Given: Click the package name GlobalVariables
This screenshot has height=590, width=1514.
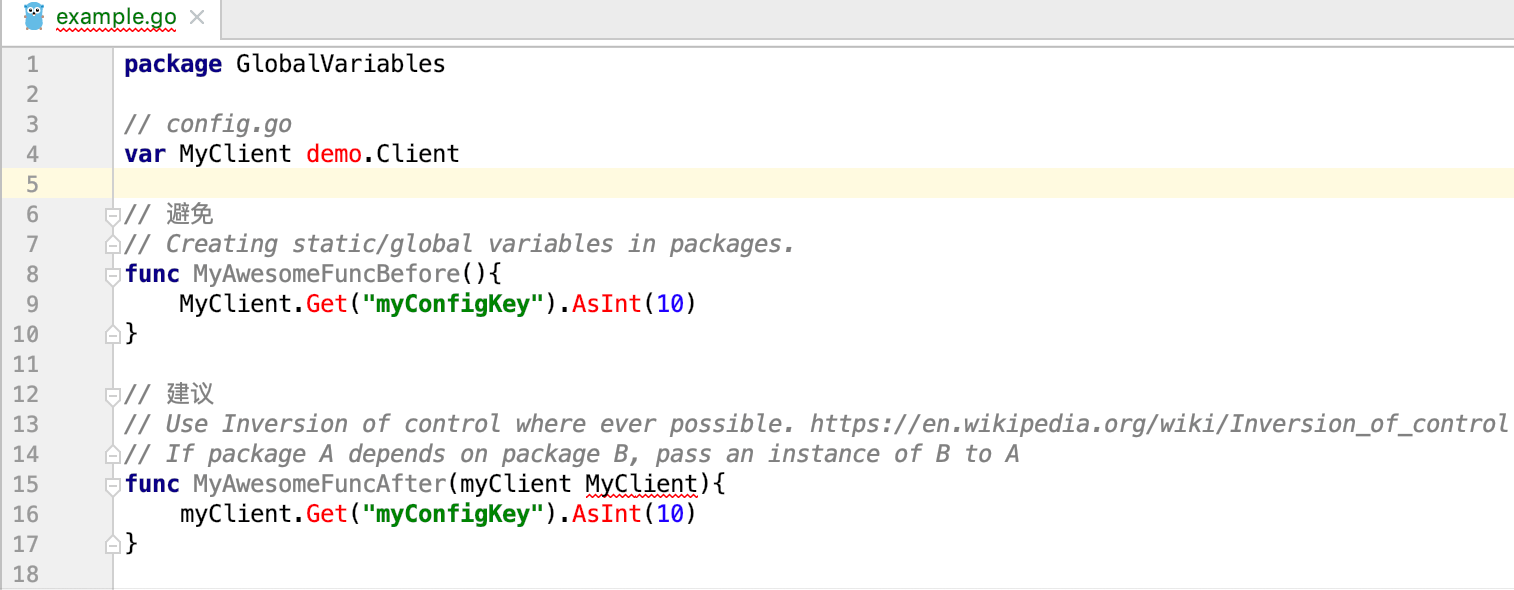Looking at the screenshot, I should [x=341, y=64].
